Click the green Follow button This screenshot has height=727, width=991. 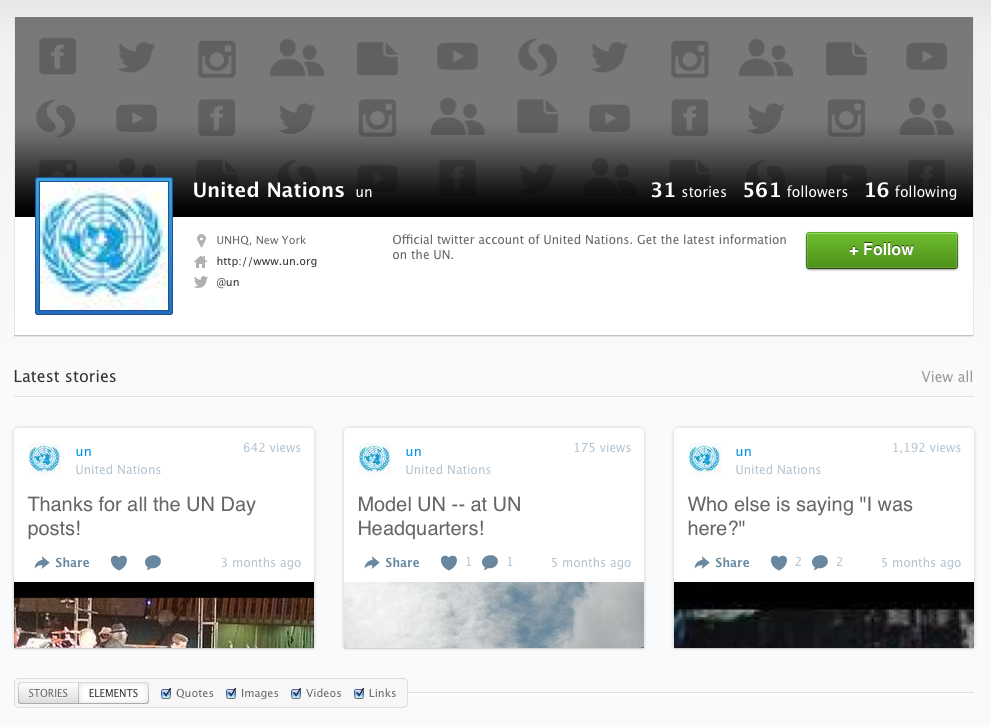882,250
